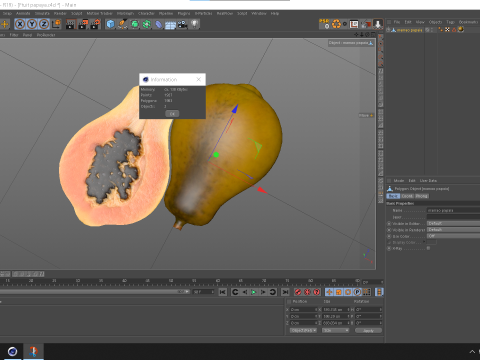Viewport: 480px width, 360px height.
Task: Toggle Rotation keyframe recording
Action: 348,292
